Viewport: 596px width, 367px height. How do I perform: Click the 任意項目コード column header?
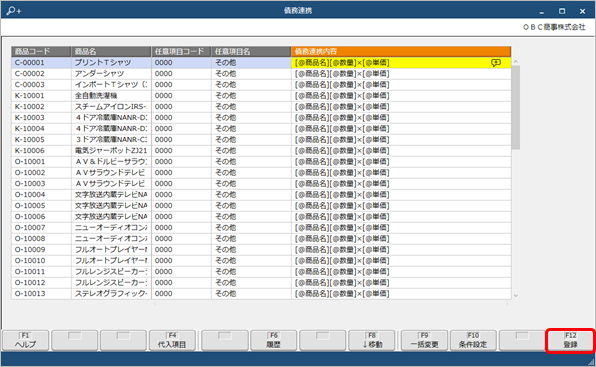tap(181, 51)
